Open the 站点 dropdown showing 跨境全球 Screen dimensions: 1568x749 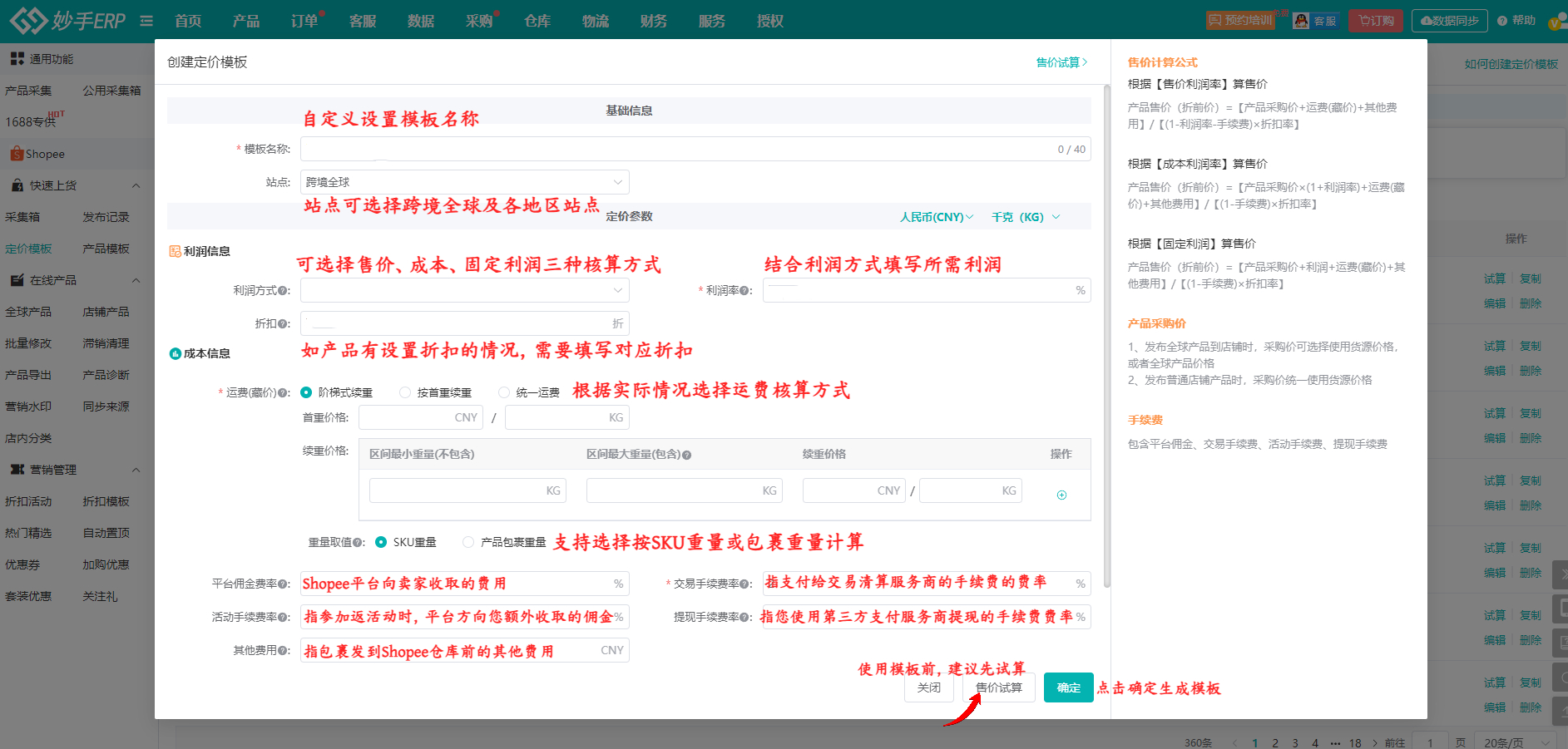click(464, 182)
